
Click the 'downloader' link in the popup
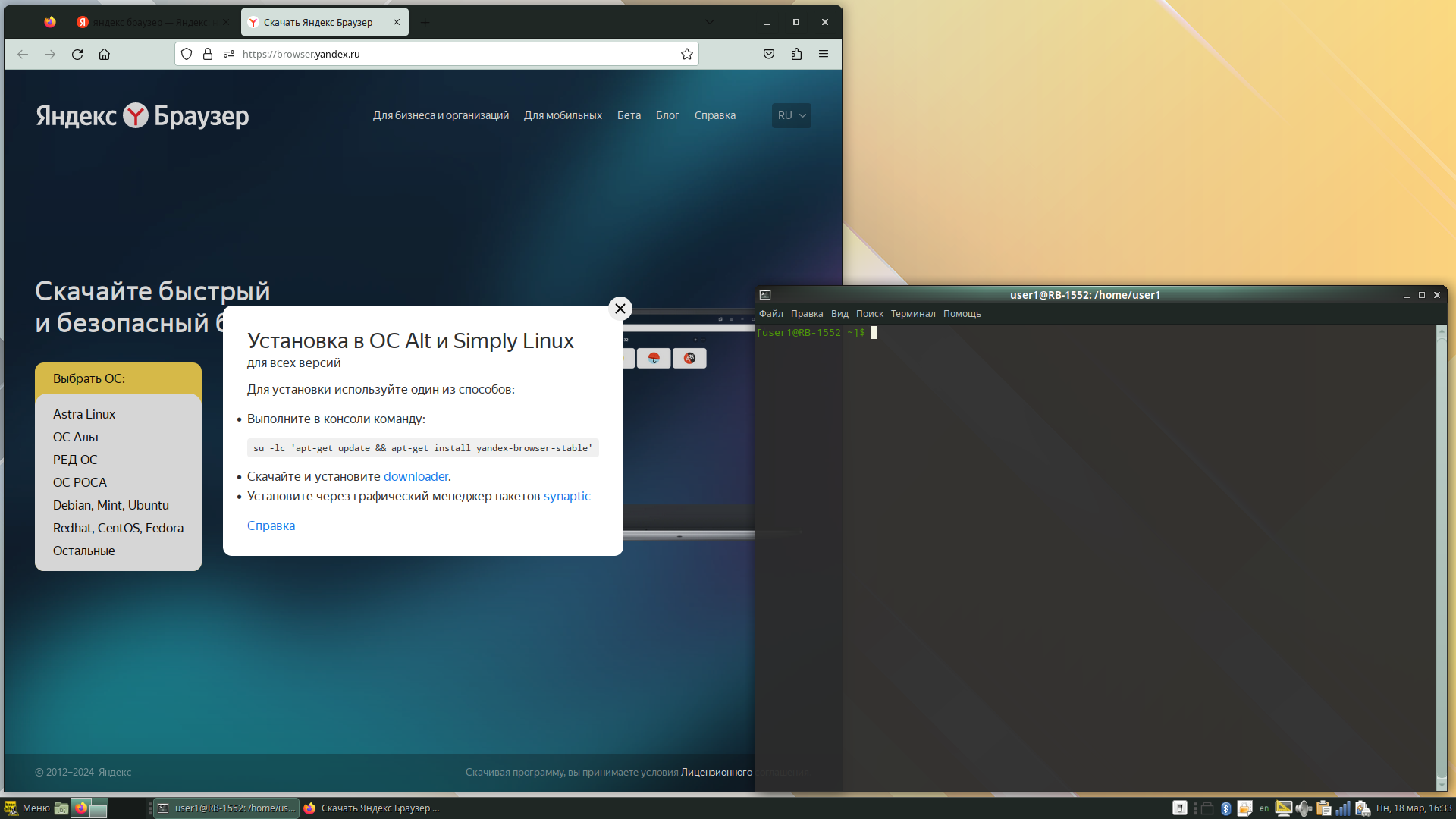coord(416,476)
